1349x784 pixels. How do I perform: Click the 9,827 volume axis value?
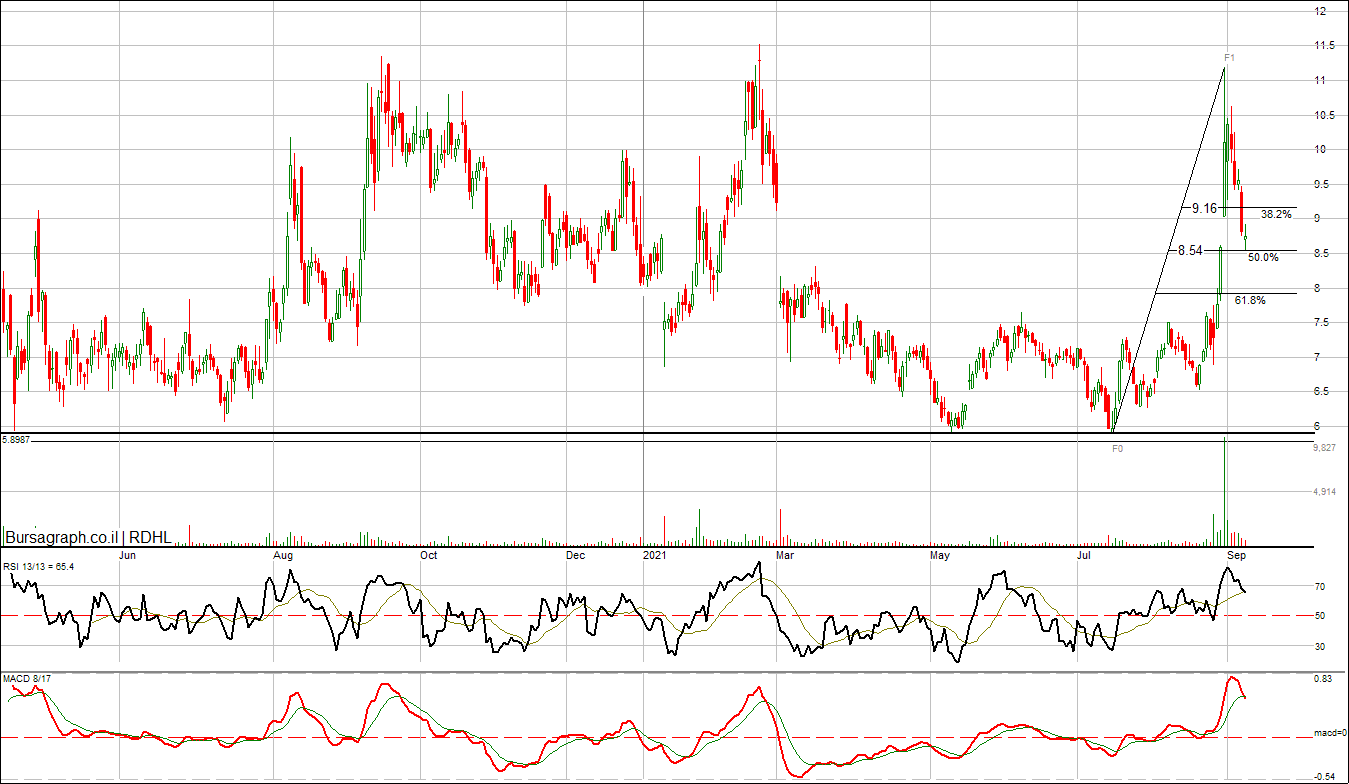coord(1324,449)
